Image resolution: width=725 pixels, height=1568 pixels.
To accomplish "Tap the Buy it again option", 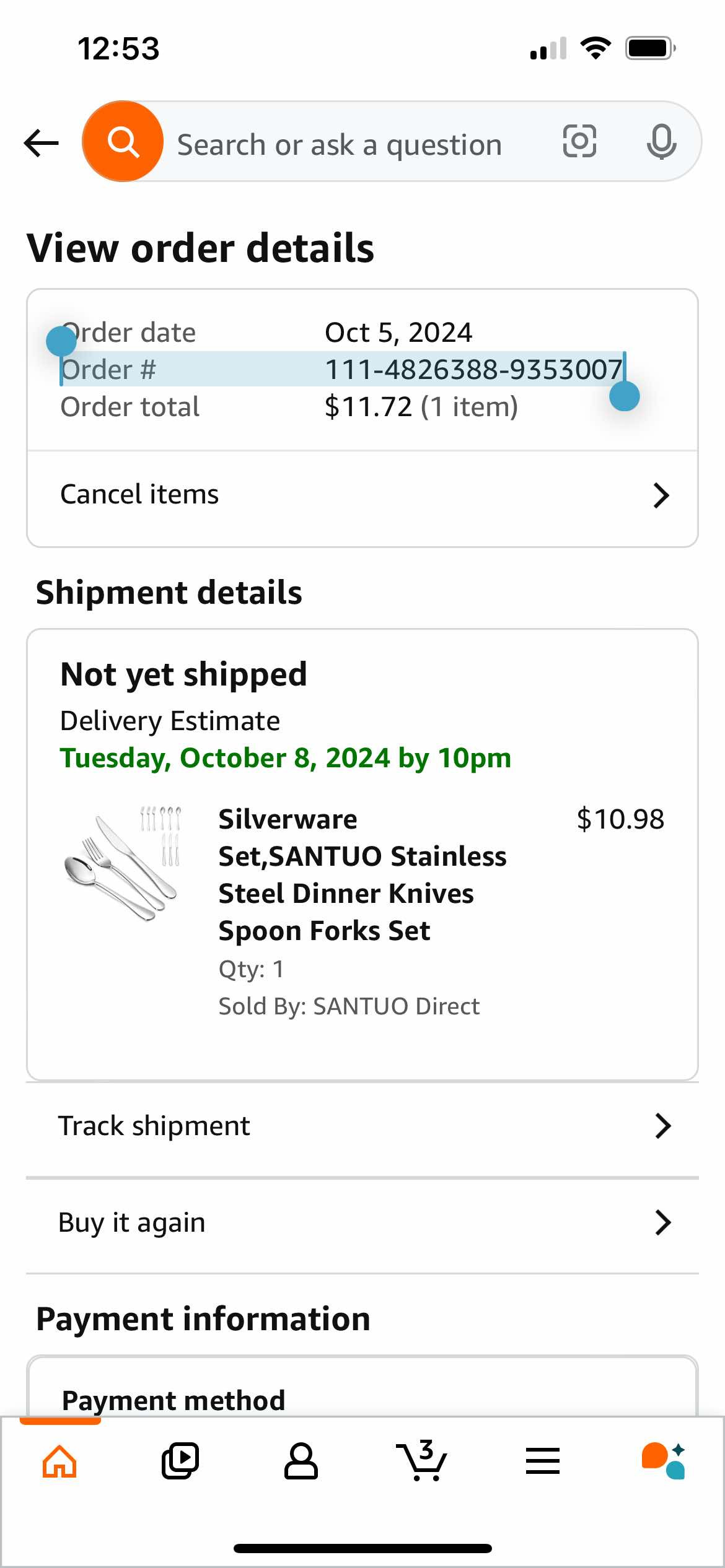I will pos(132,1223).
